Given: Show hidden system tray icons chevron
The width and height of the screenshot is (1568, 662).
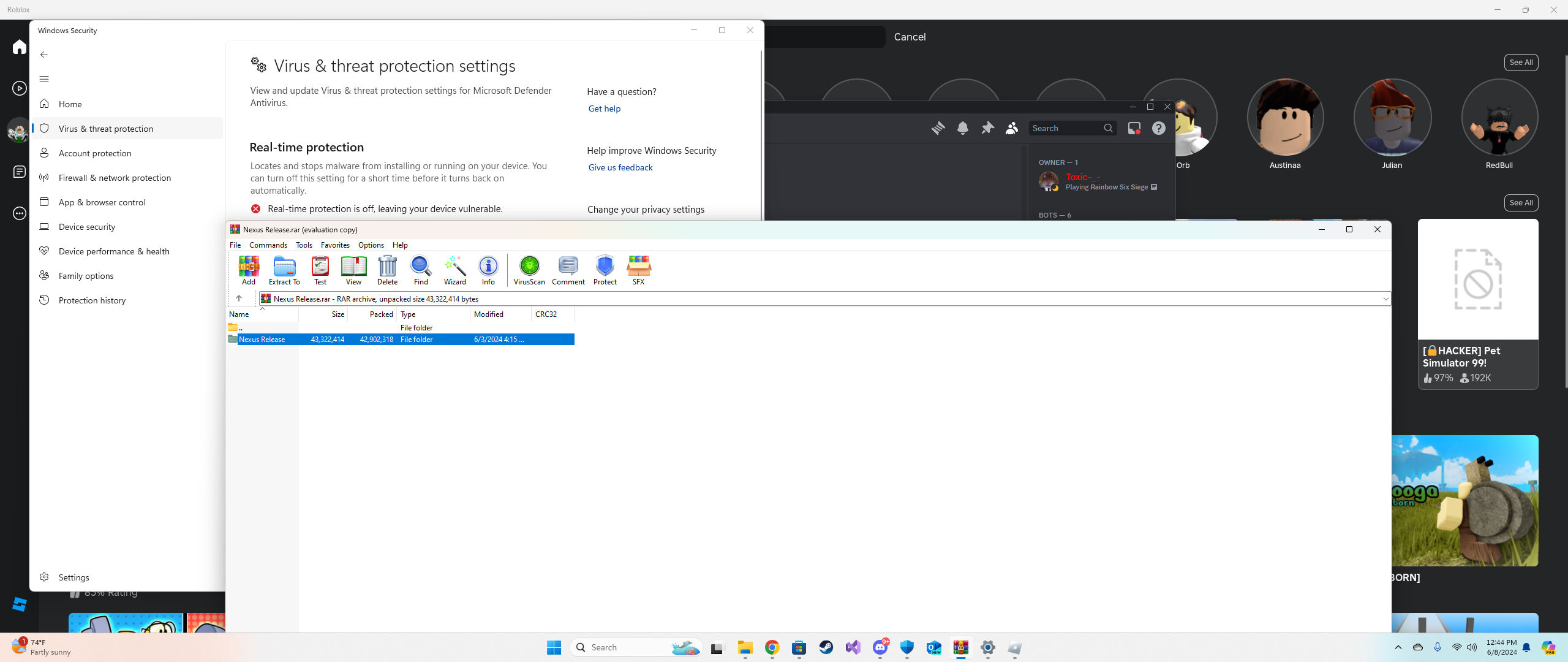Looking at the screenshot, I should (1398, 647).
